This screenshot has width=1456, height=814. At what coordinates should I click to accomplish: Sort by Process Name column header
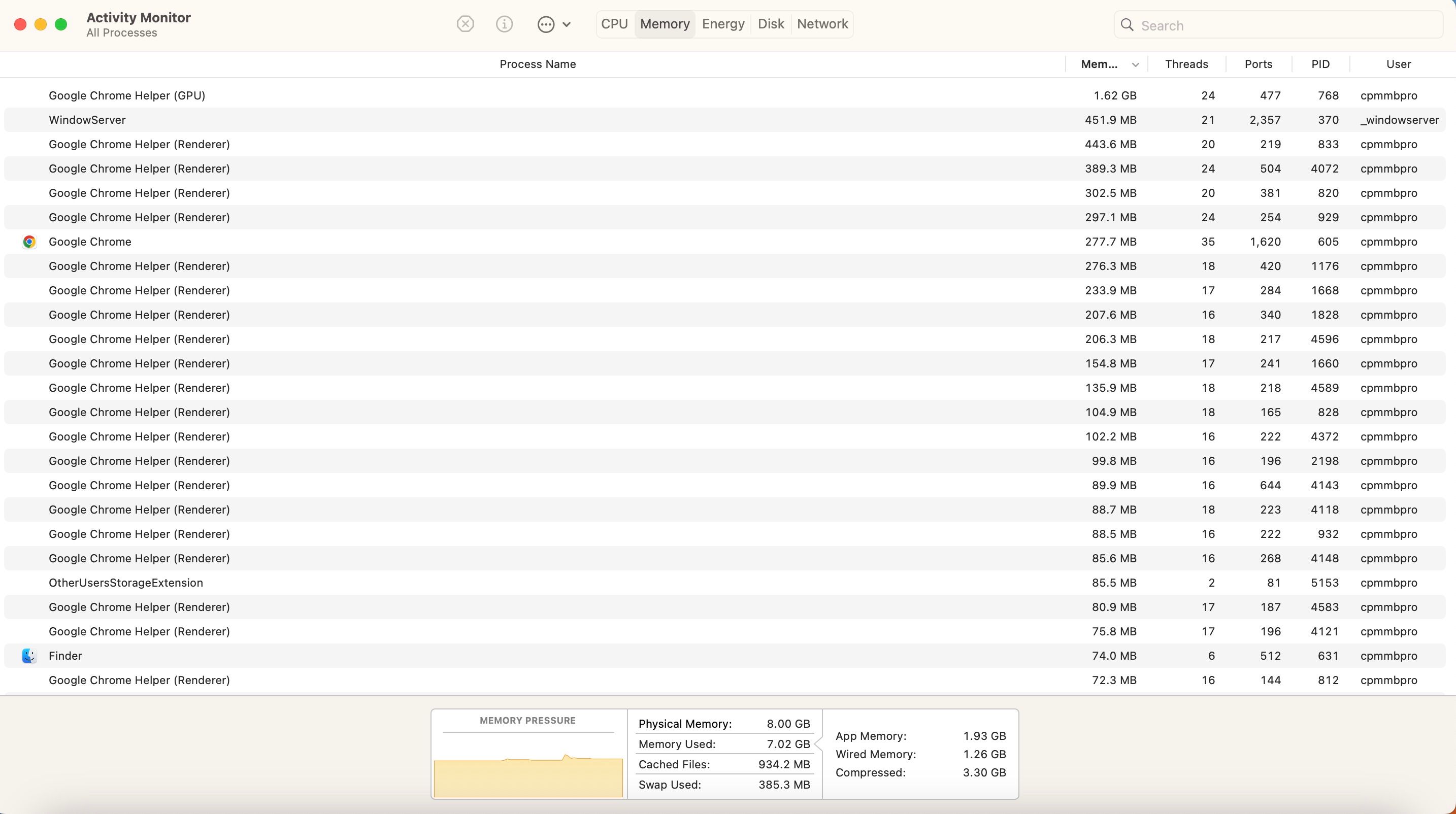click(538, 64)
